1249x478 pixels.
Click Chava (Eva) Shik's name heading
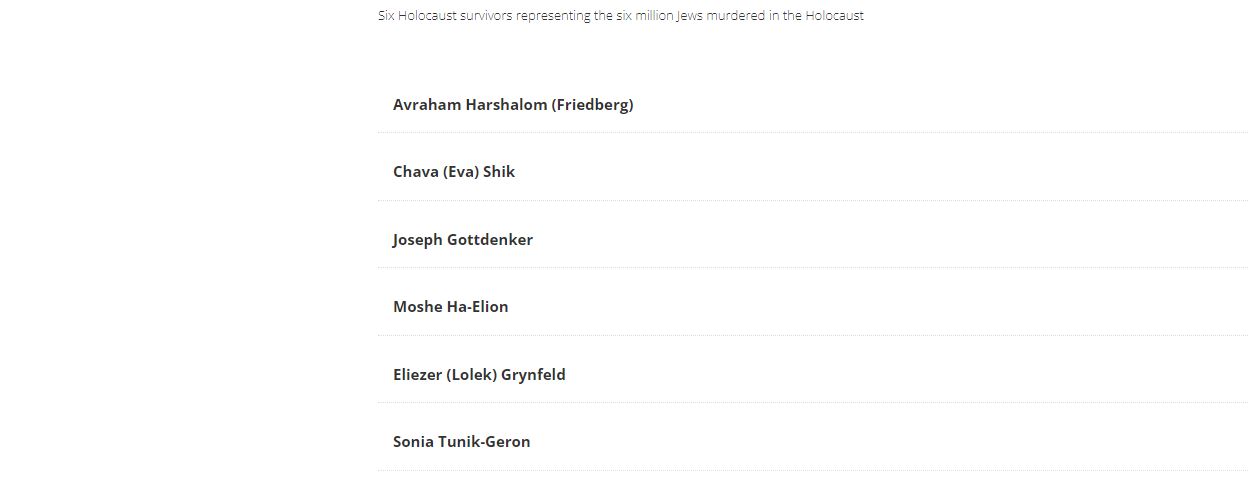pos(453,172)
